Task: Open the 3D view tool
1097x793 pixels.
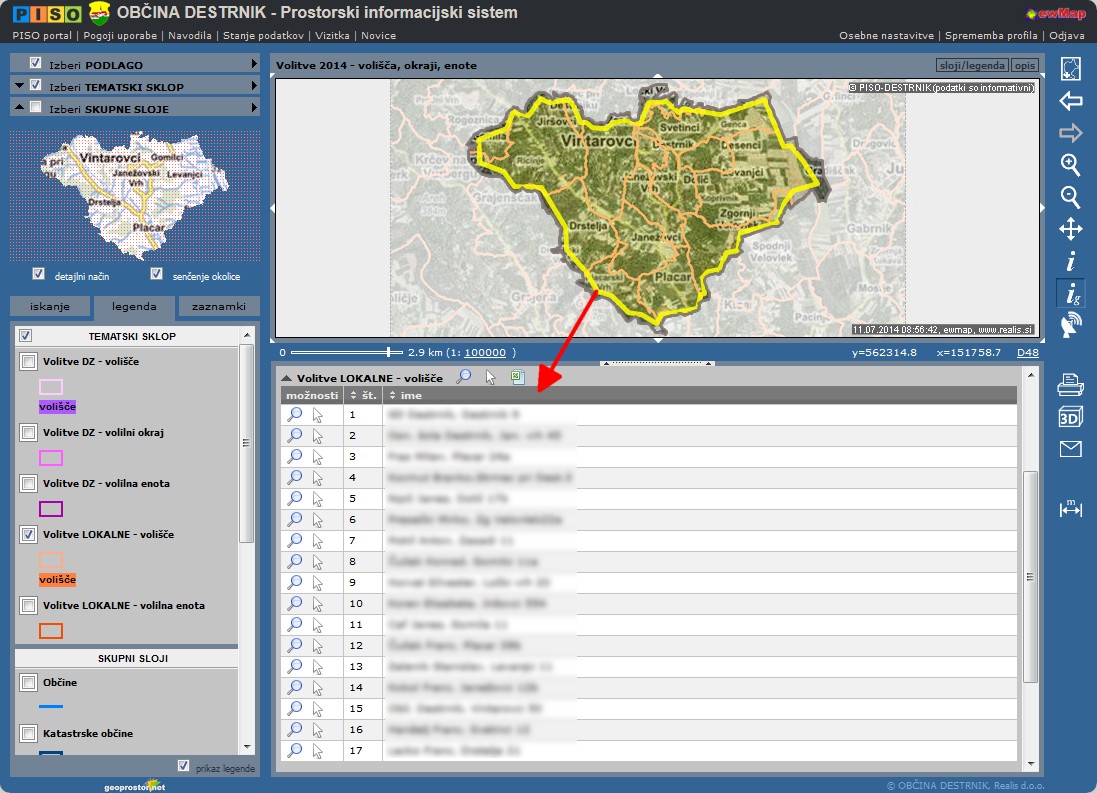Action: tap(1070, 417)
